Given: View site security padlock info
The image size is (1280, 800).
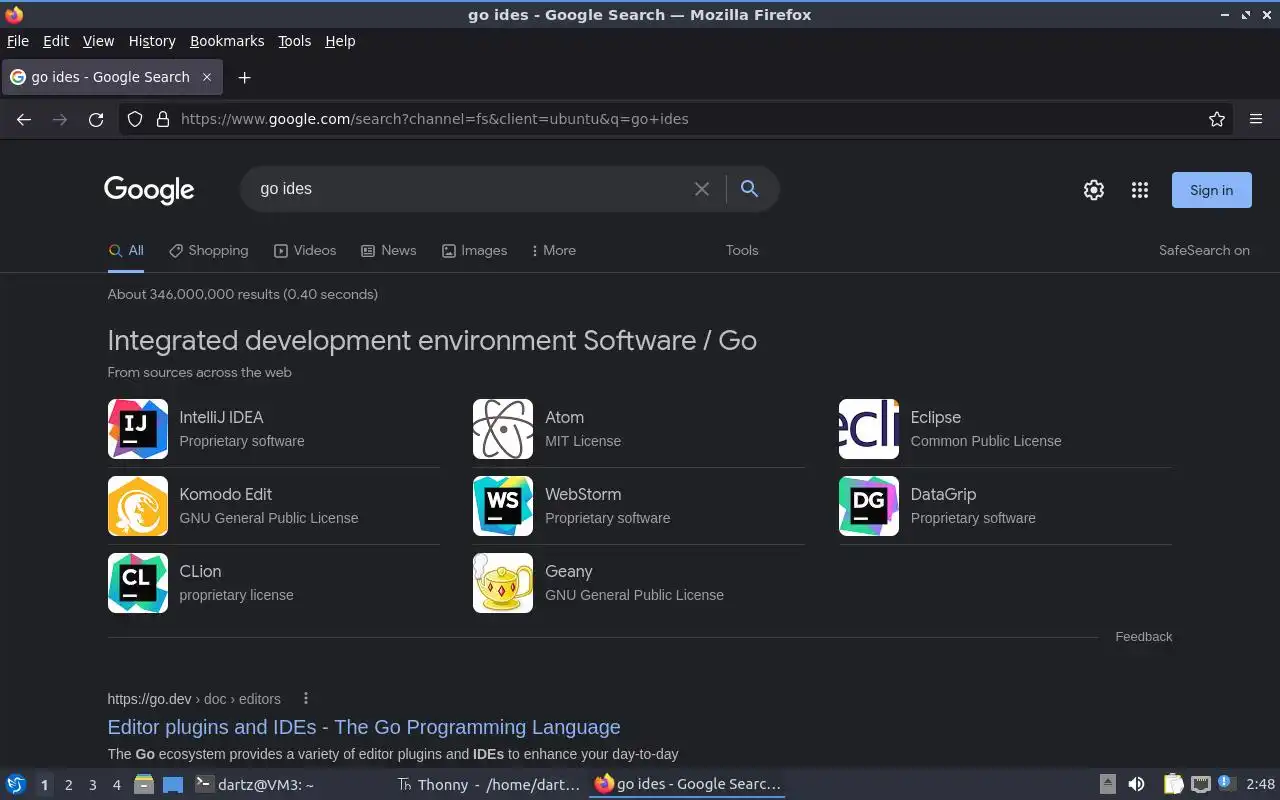Looking at the screenshot, I should tap(163, 119).
